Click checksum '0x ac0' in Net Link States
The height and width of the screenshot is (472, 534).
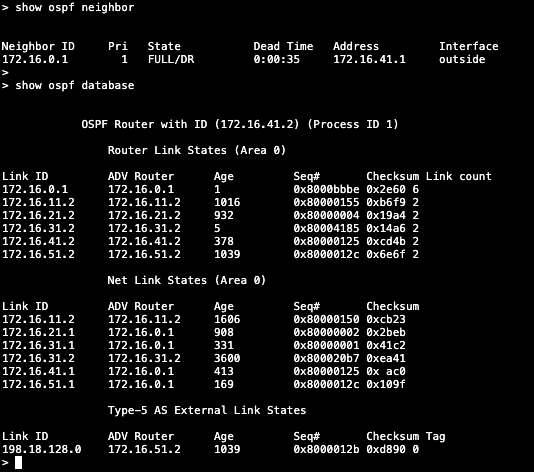(386, 371)
